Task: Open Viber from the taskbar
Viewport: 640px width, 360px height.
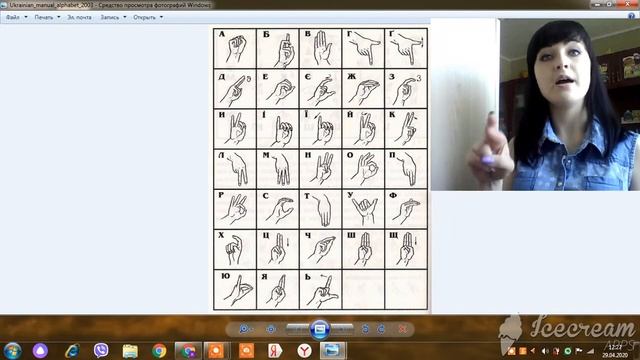Action: coord(101,351)
